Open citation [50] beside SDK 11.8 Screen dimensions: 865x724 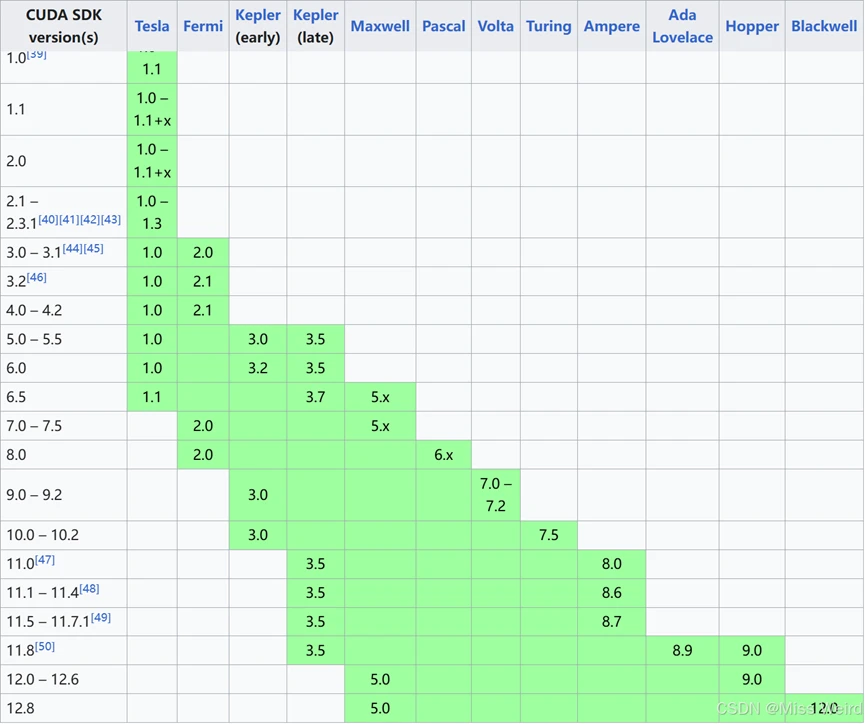click(x=45, y=646)
